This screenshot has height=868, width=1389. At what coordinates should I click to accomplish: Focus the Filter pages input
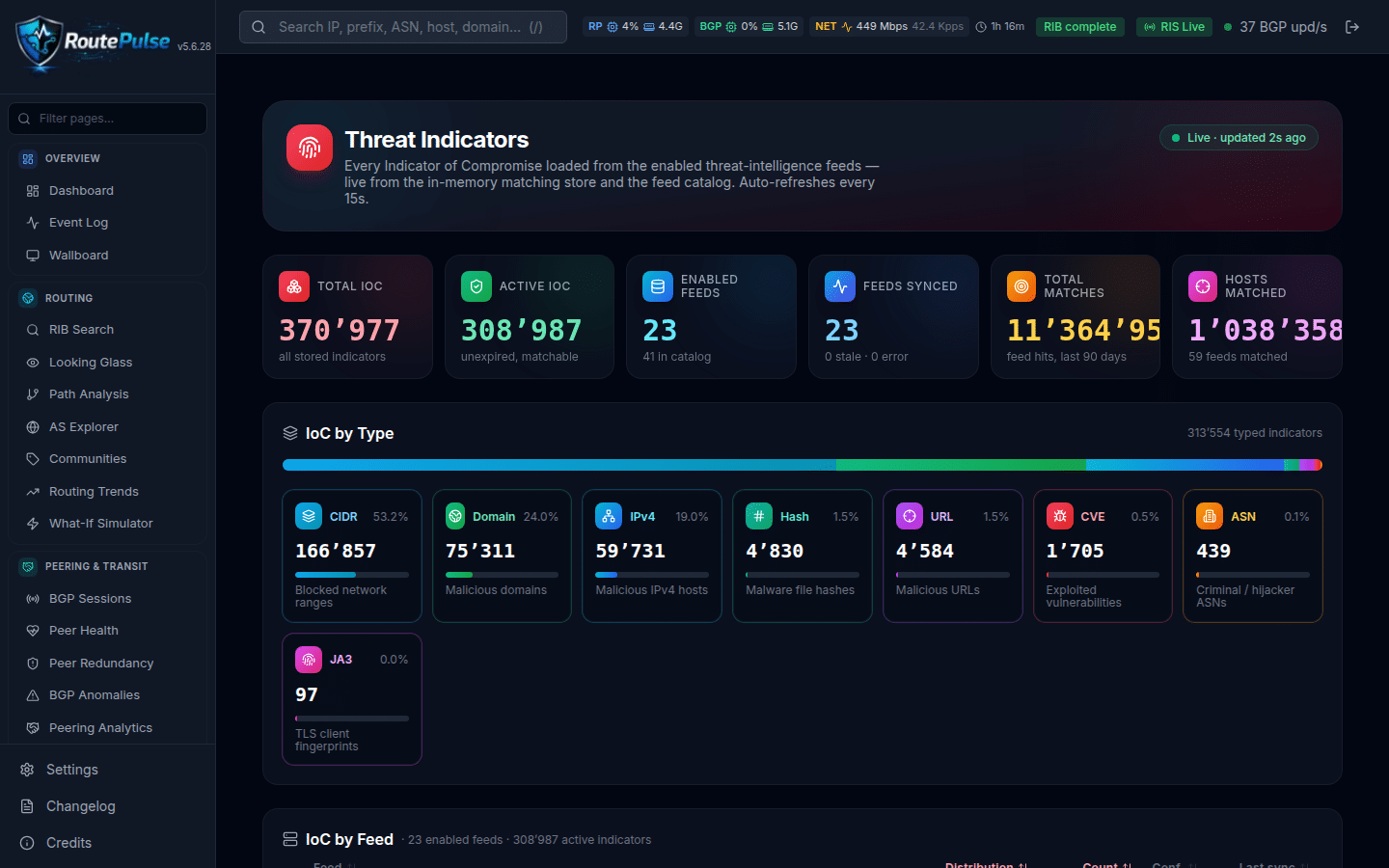[x=107, y=119]
